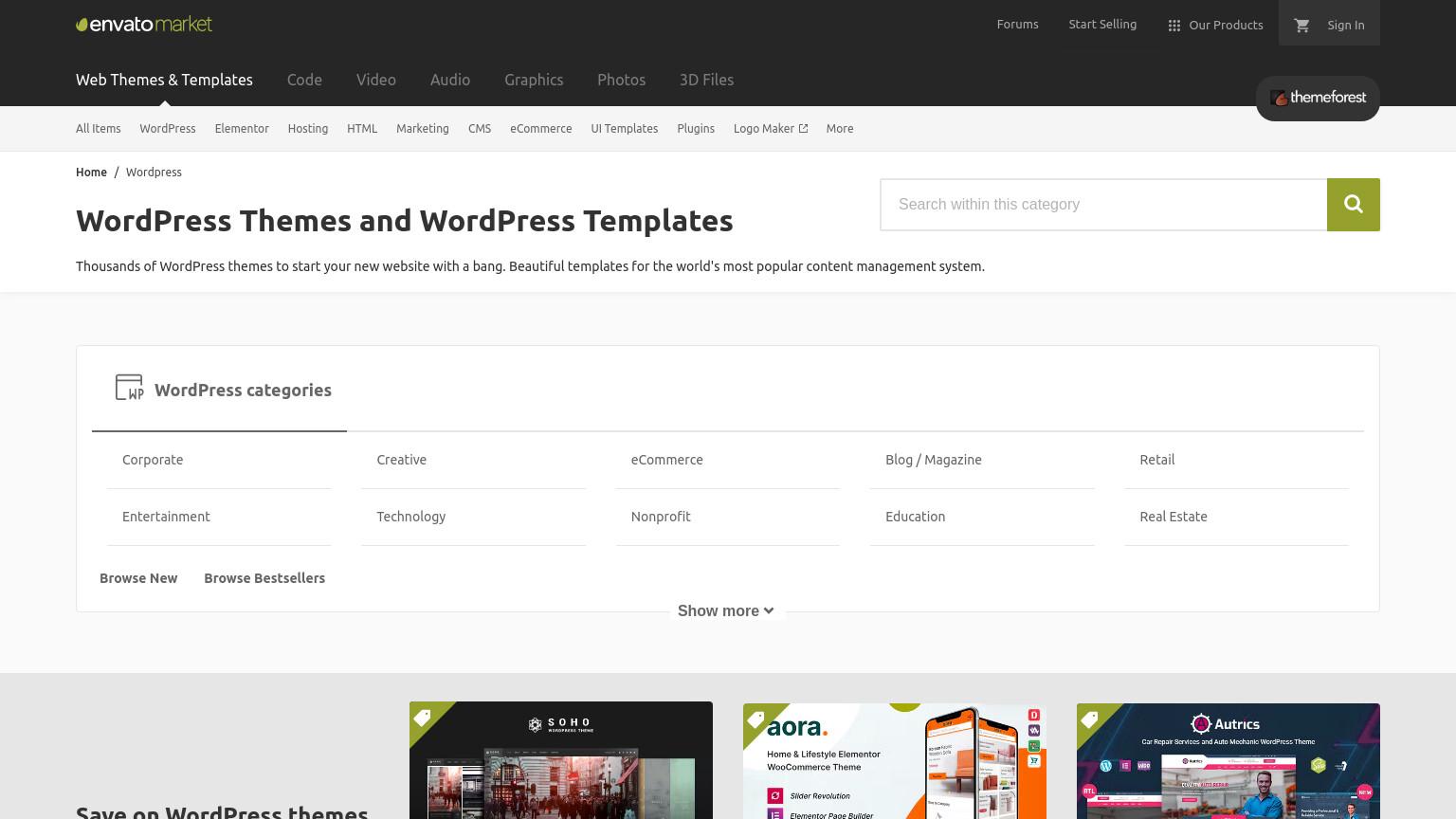Click the sale tag on SOHO theme
The height and width of the screenshot is (819, 1456).
point(423,718)
